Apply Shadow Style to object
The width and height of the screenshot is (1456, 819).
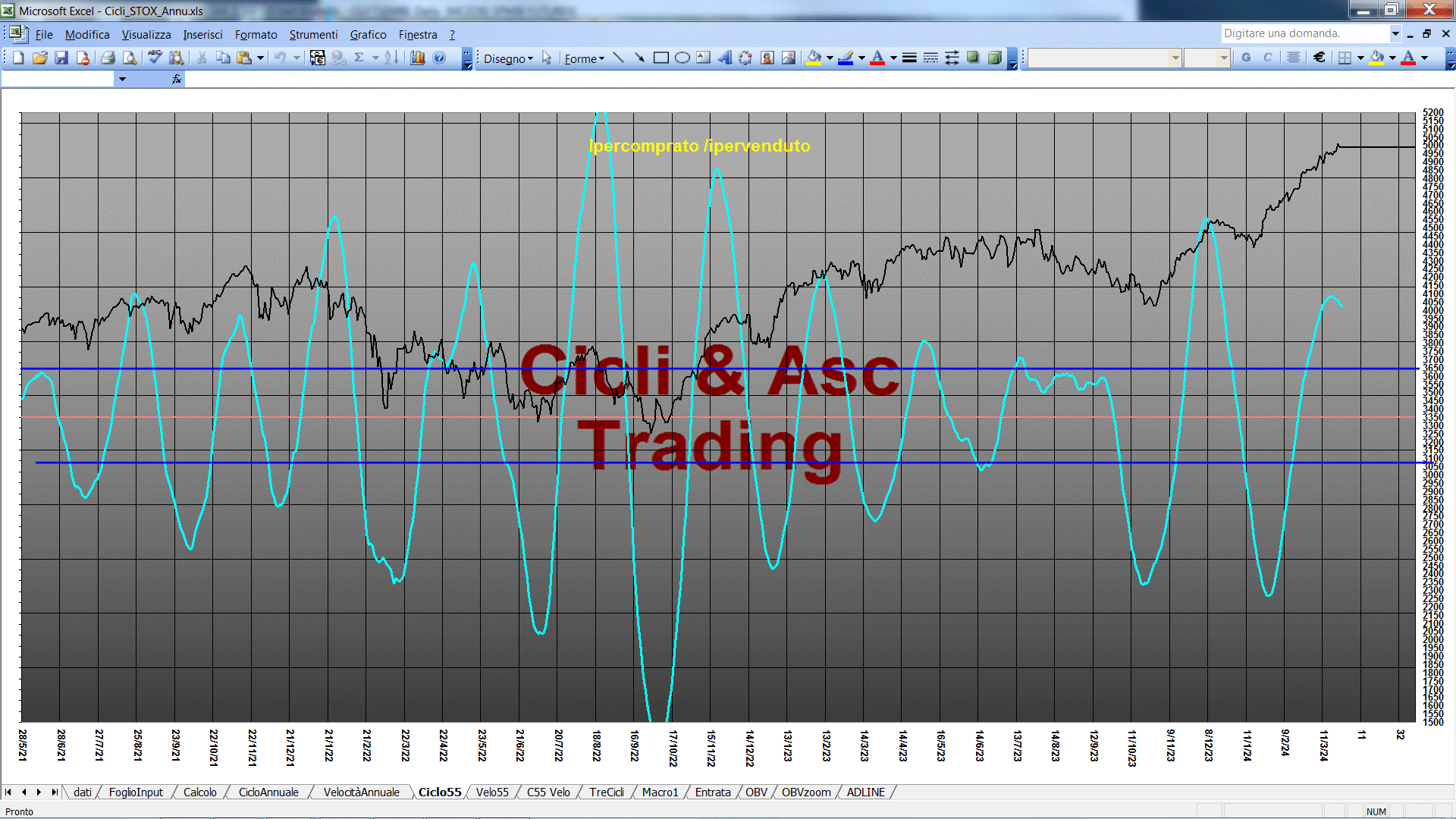(x=973, y=58)
